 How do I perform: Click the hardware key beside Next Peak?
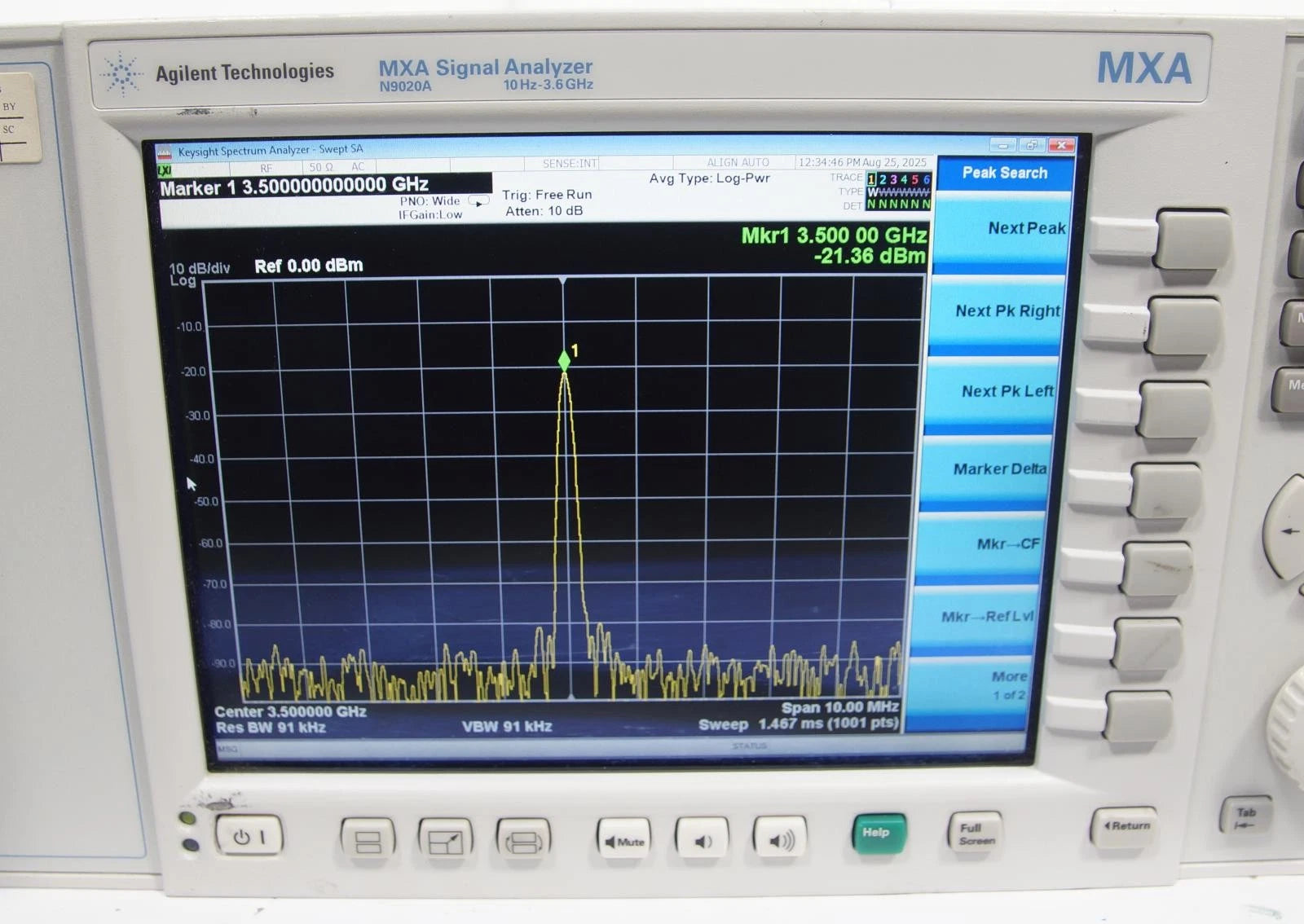click(1192, 240)
